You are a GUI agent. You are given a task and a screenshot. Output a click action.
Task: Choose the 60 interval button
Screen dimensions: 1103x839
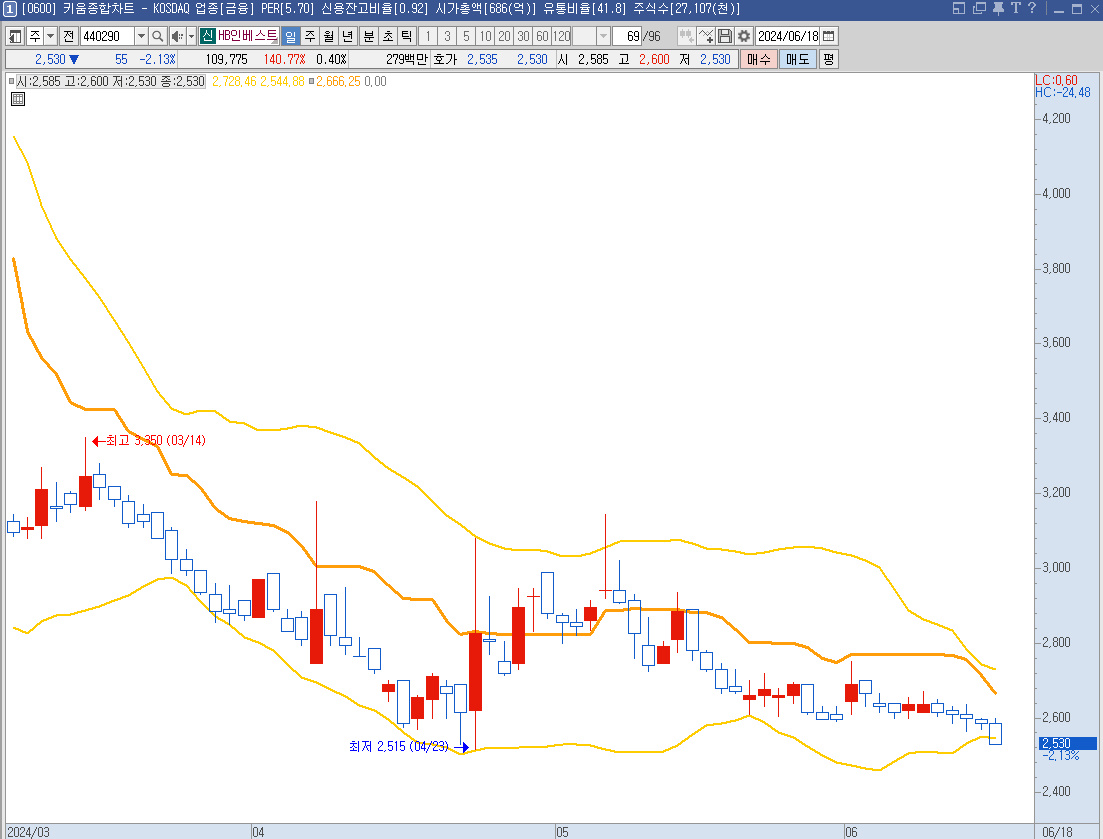pyautogui.click(x=542, y=36)
